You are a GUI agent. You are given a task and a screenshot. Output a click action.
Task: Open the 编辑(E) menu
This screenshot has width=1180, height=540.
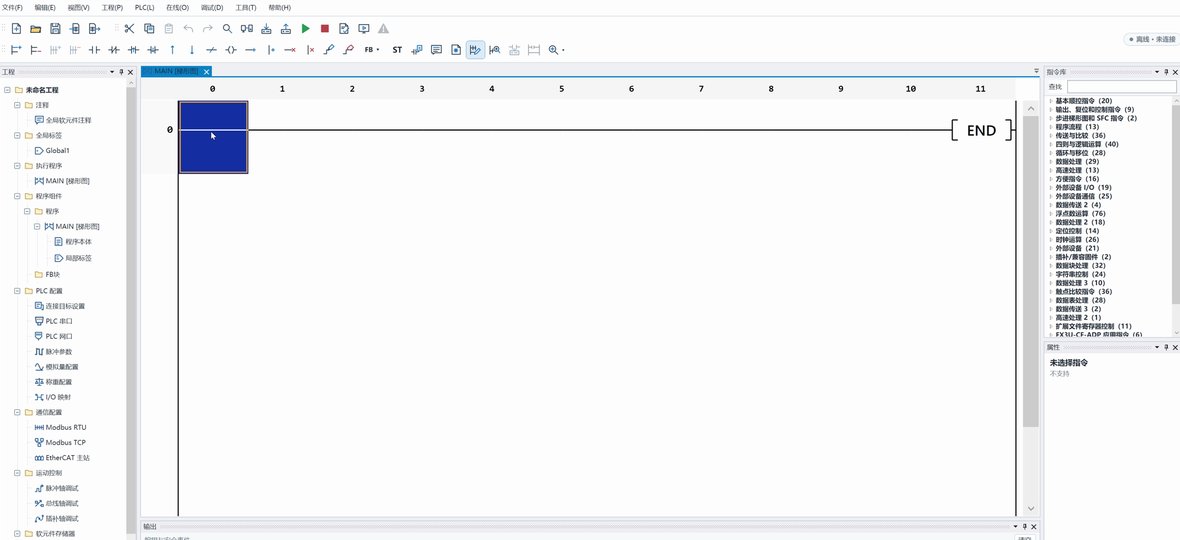45,7
